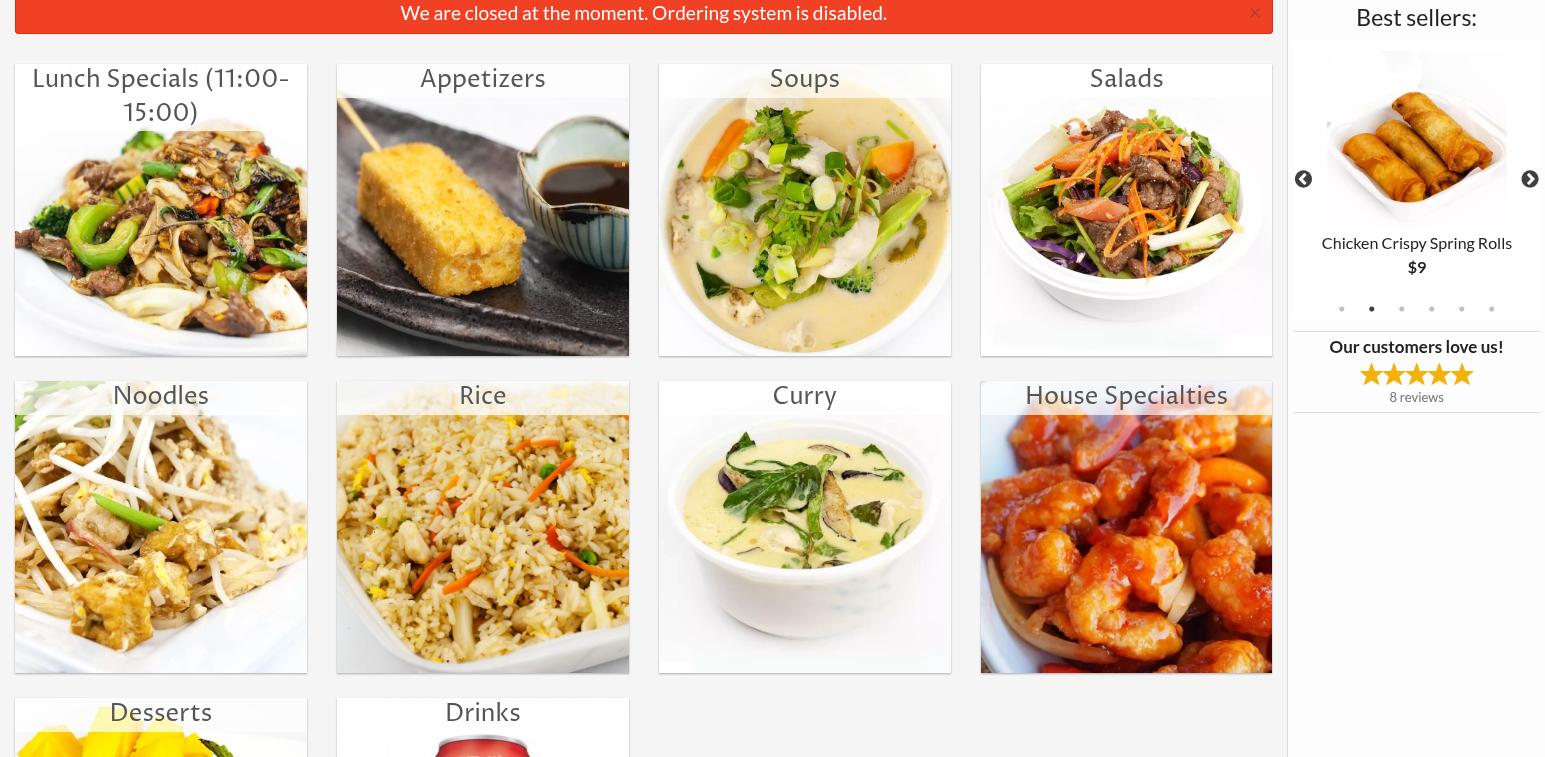The image size is (1545, 757).
Task: Dismiss the closed-ordering alert banner
Action: click(1255, 13)
